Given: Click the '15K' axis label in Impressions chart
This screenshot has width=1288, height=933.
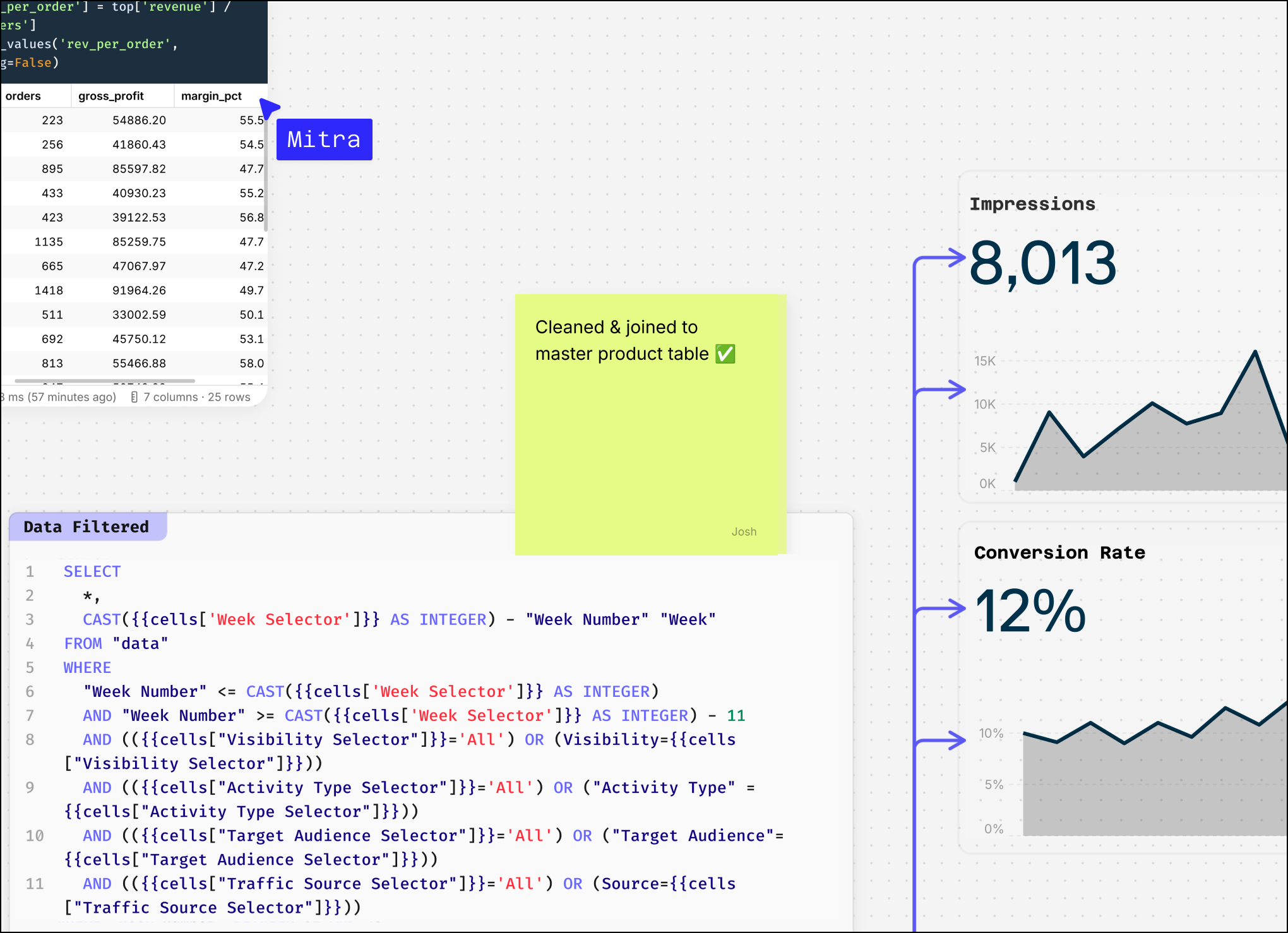Looking at the screenshot, I should 984,361.
